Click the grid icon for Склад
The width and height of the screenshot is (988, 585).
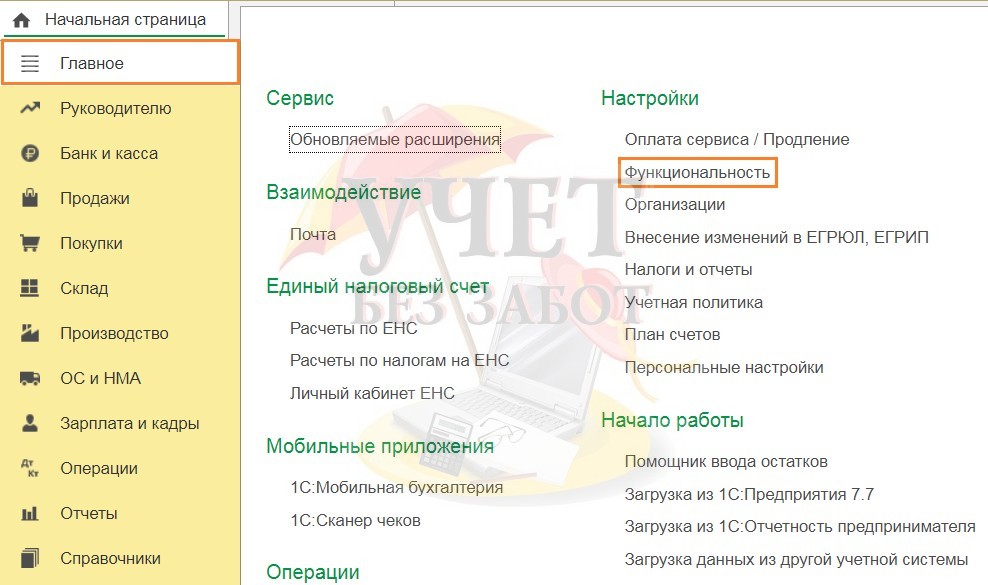(x=30, y=288)
